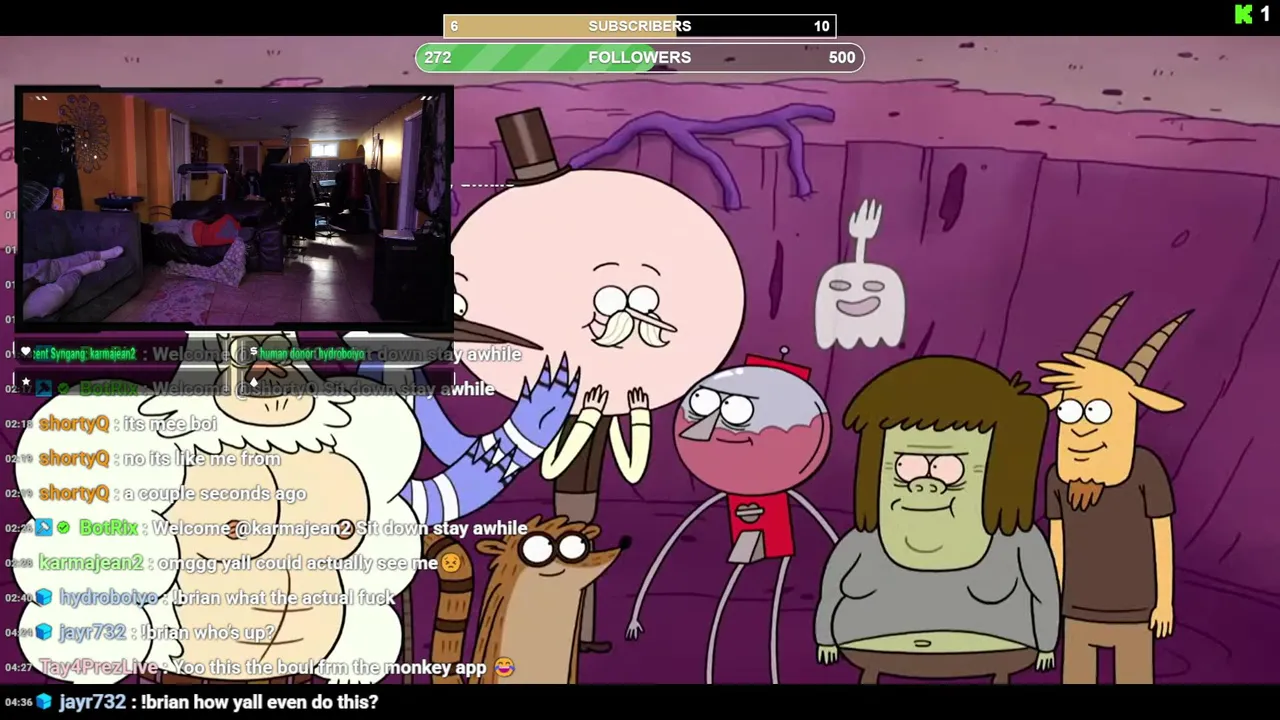Click 'Welcome @karmajean2 Sit down stay awhile' text

339,528
